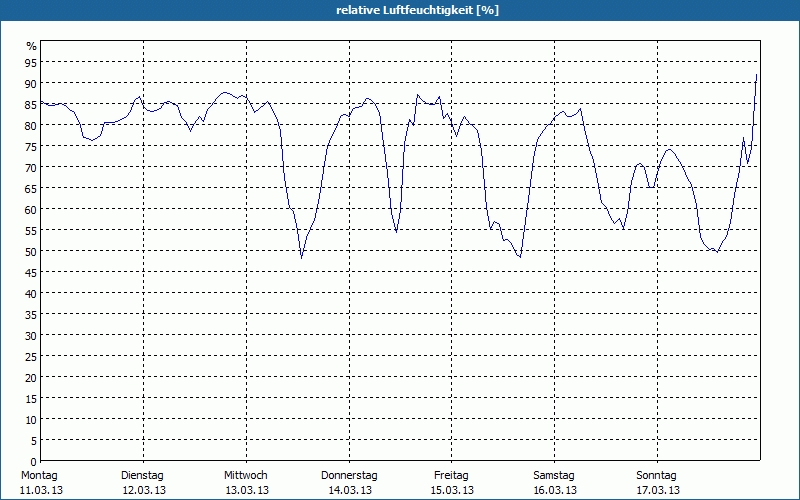The image size is (800, 500).
Task: Click the 'Mittwoch' axis label
Action: click(246, 475)
